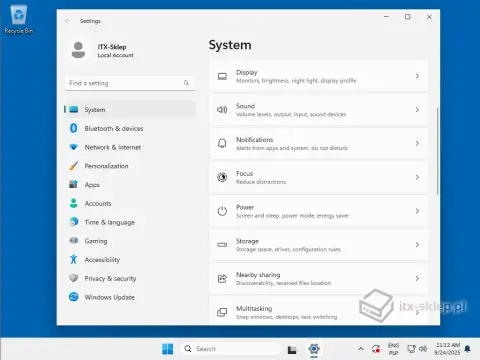Switch to Personalization settings
Image resolution: width=480 pixels, height=360 pixels.
[x=130, y=166]
